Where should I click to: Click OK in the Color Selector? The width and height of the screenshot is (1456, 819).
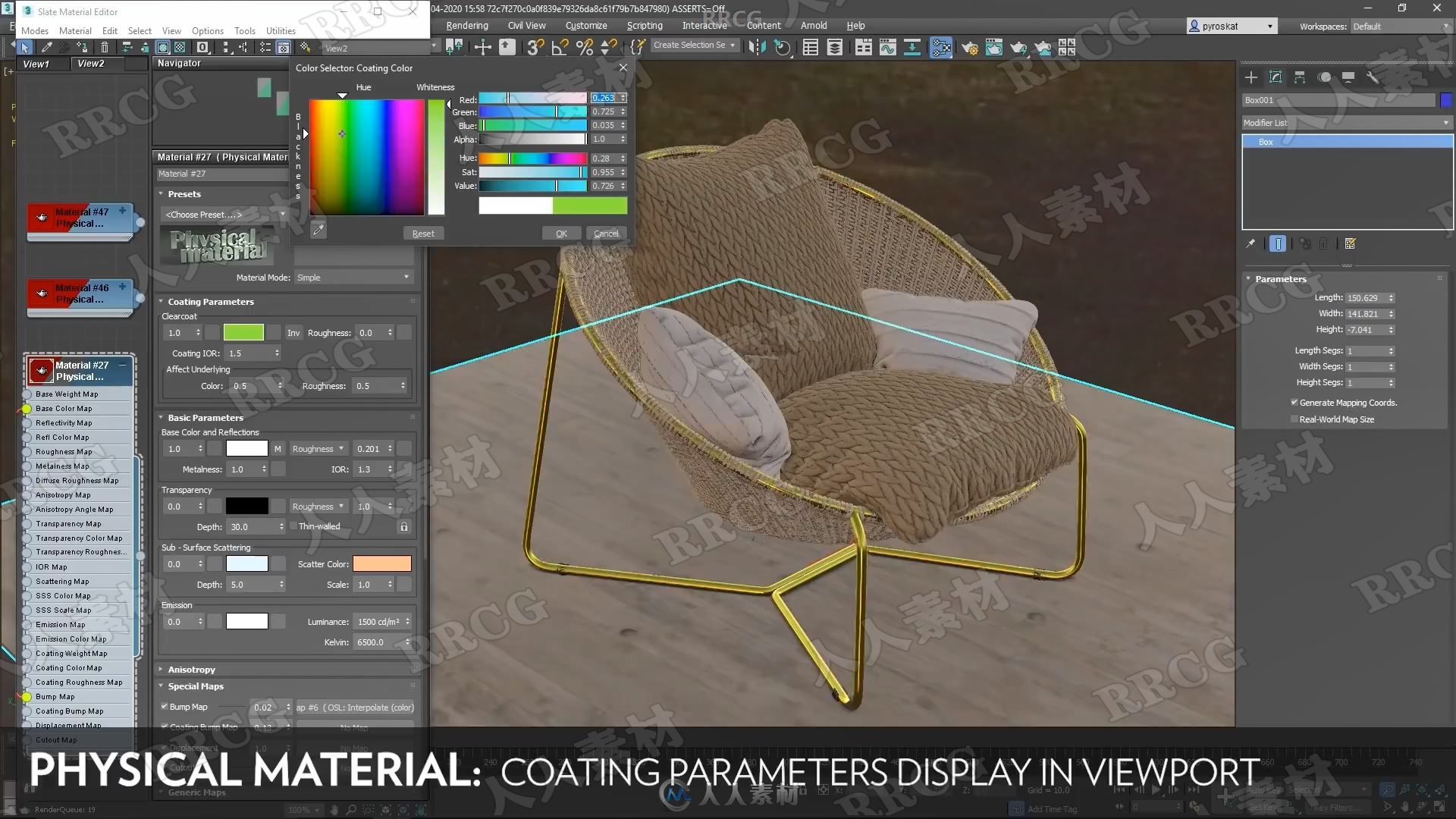561,234
